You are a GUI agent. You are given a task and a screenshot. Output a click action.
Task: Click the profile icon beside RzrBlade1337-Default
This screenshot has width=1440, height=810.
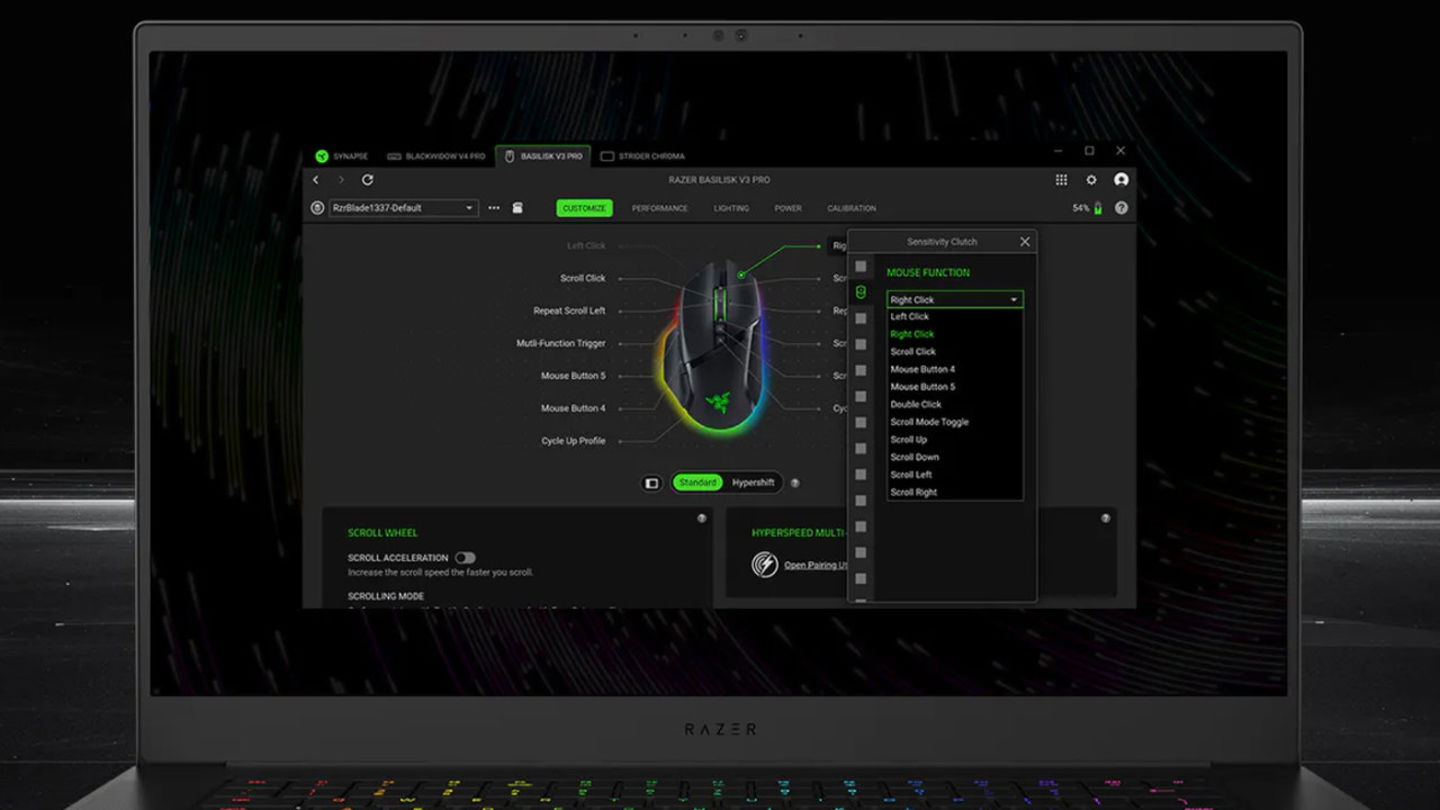(x=317, y=208)
